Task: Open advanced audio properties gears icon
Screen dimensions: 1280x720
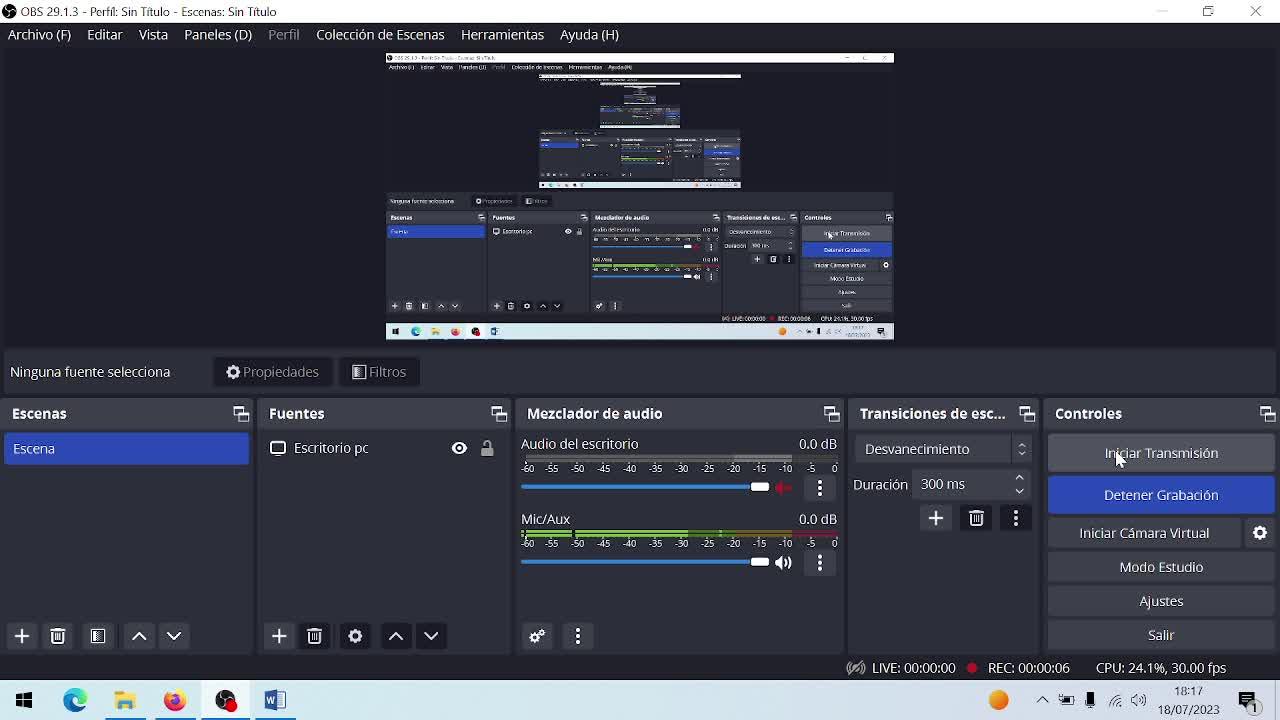Action: click(x=537, y=636)
